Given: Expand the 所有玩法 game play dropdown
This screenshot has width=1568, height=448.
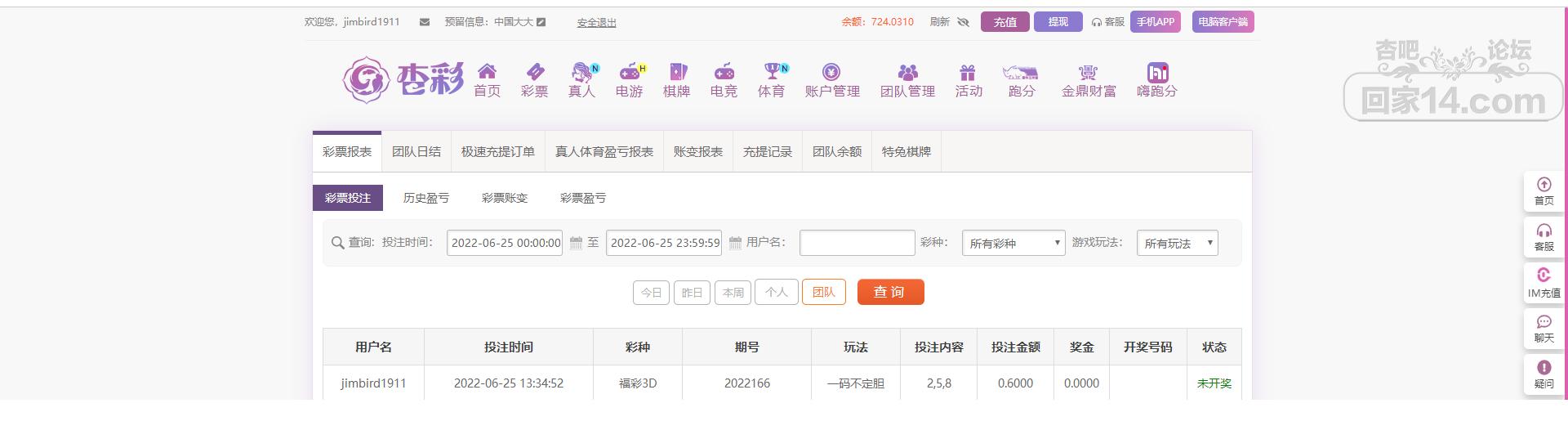Looking at the screenshot, I should 1177,243.
